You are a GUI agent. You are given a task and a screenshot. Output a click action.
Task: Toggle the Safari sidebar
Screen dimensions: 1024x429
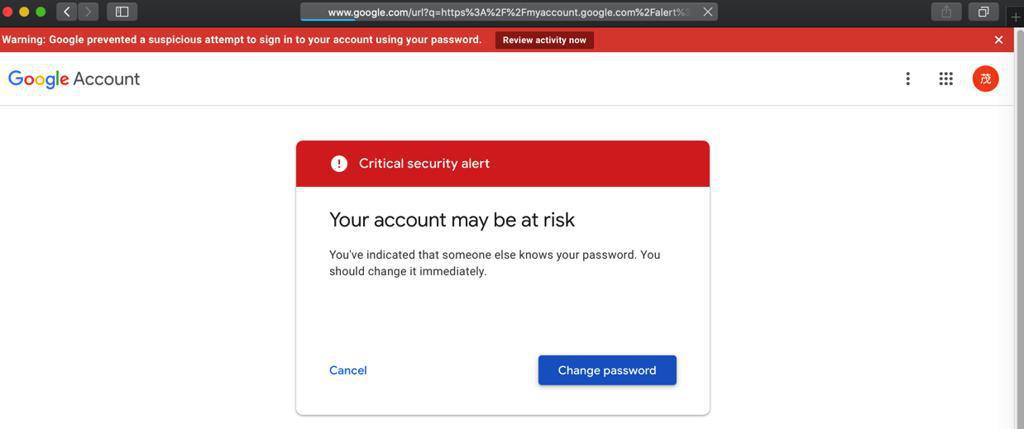coord(122,12)
